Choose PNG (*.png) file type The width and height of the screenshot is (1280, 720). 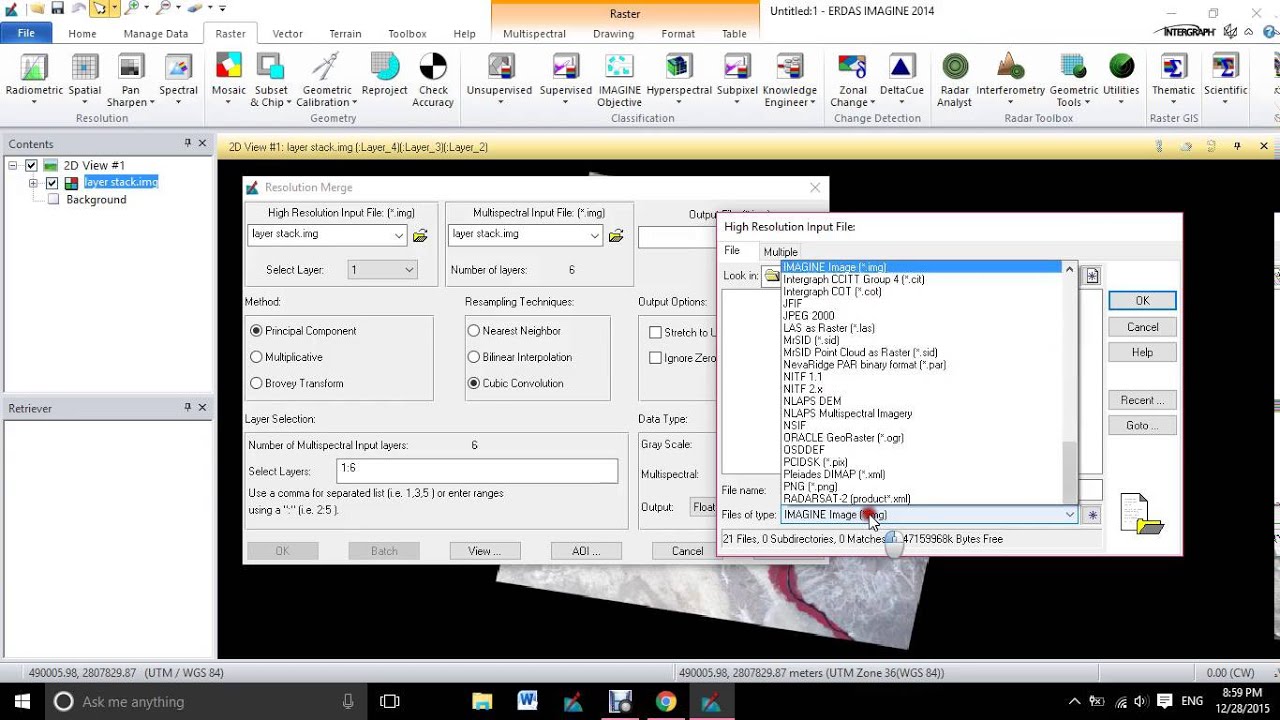point(810,487)
